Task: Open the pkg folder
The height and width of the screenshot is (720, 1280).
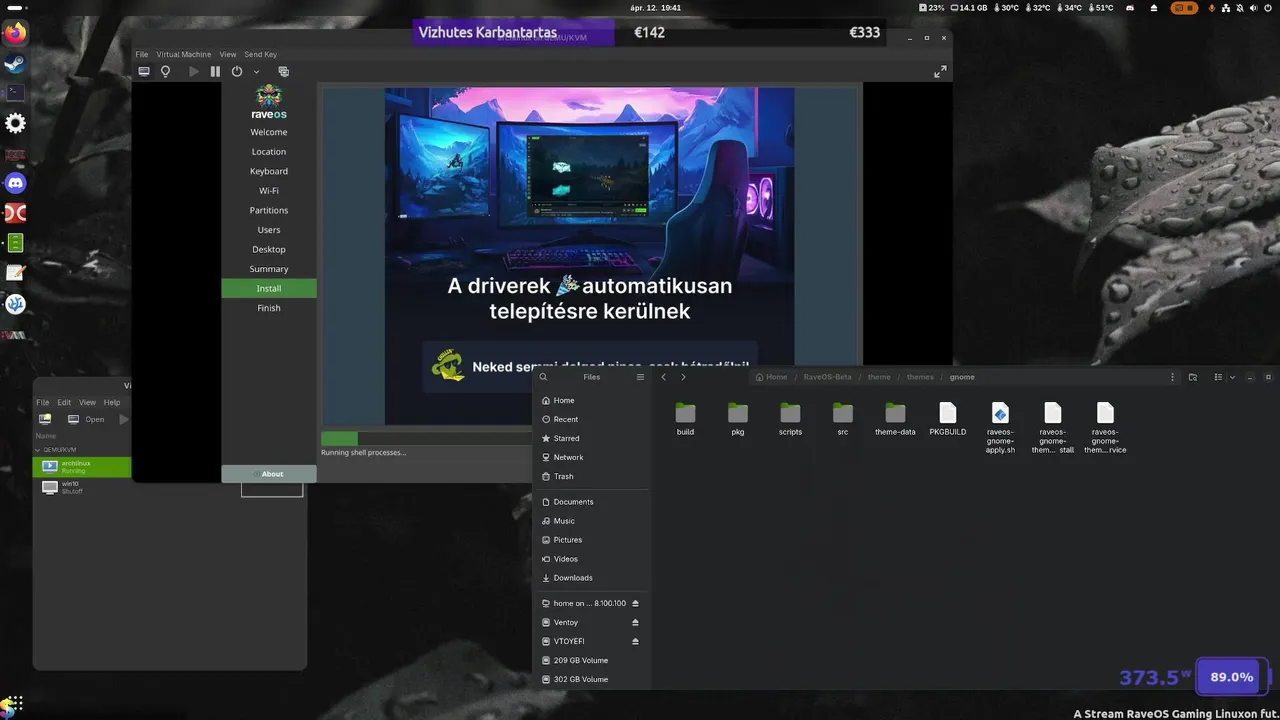Action: pyautogui.click(x=738, y=420)
